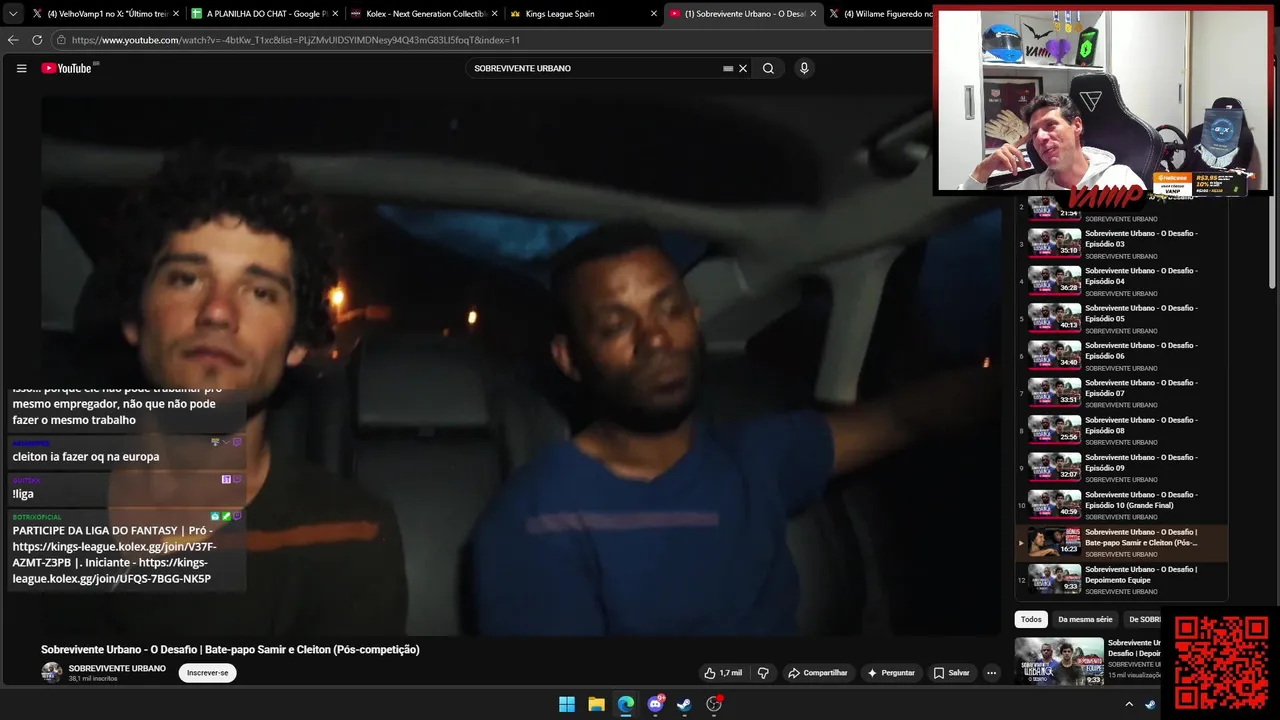Viewport: 1280px width, 720px height.
Task: Close the Kolex tab
Action: point(494,14)
